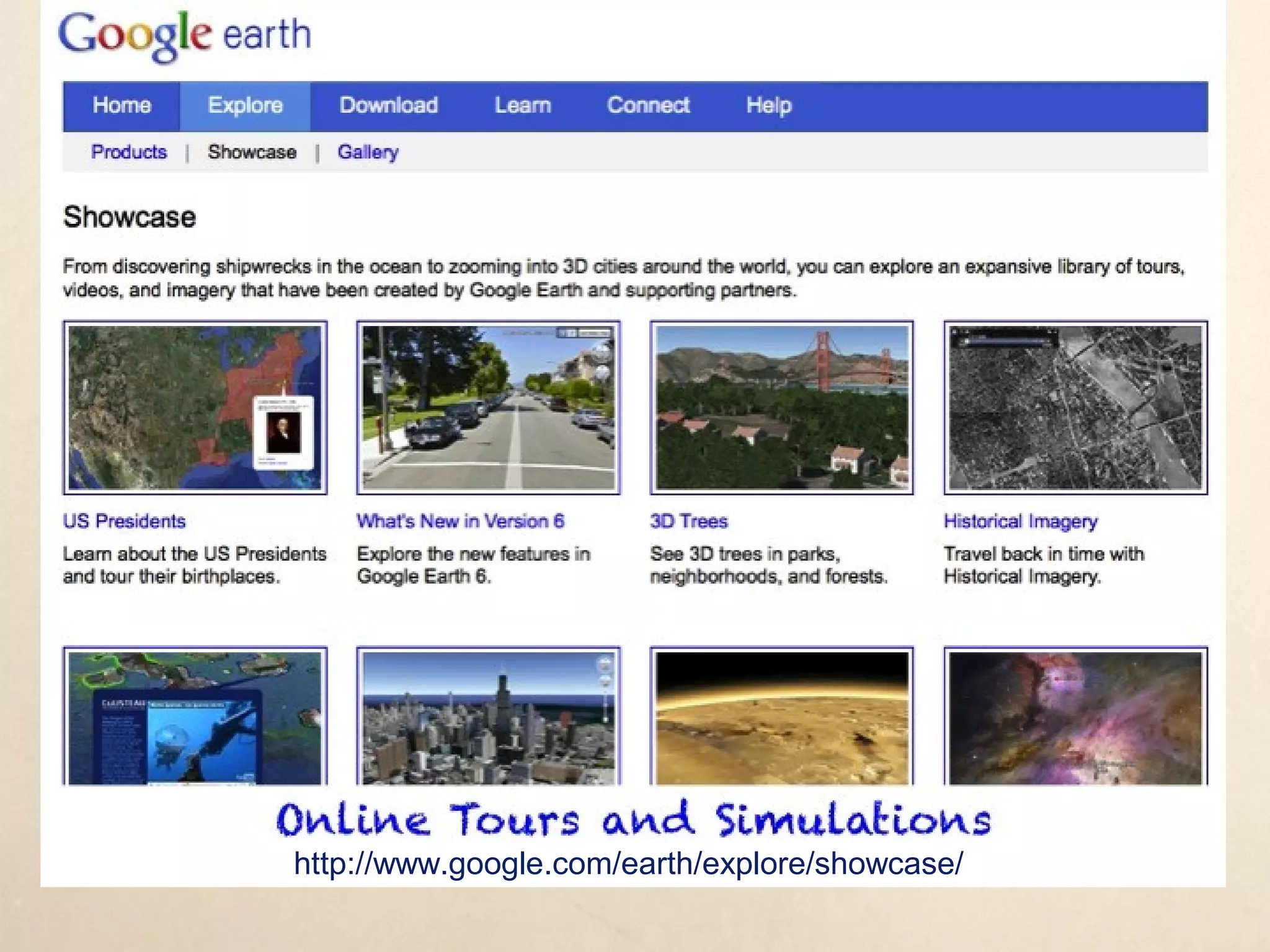Click 'Travel back in time with' description

(1044, 565)
